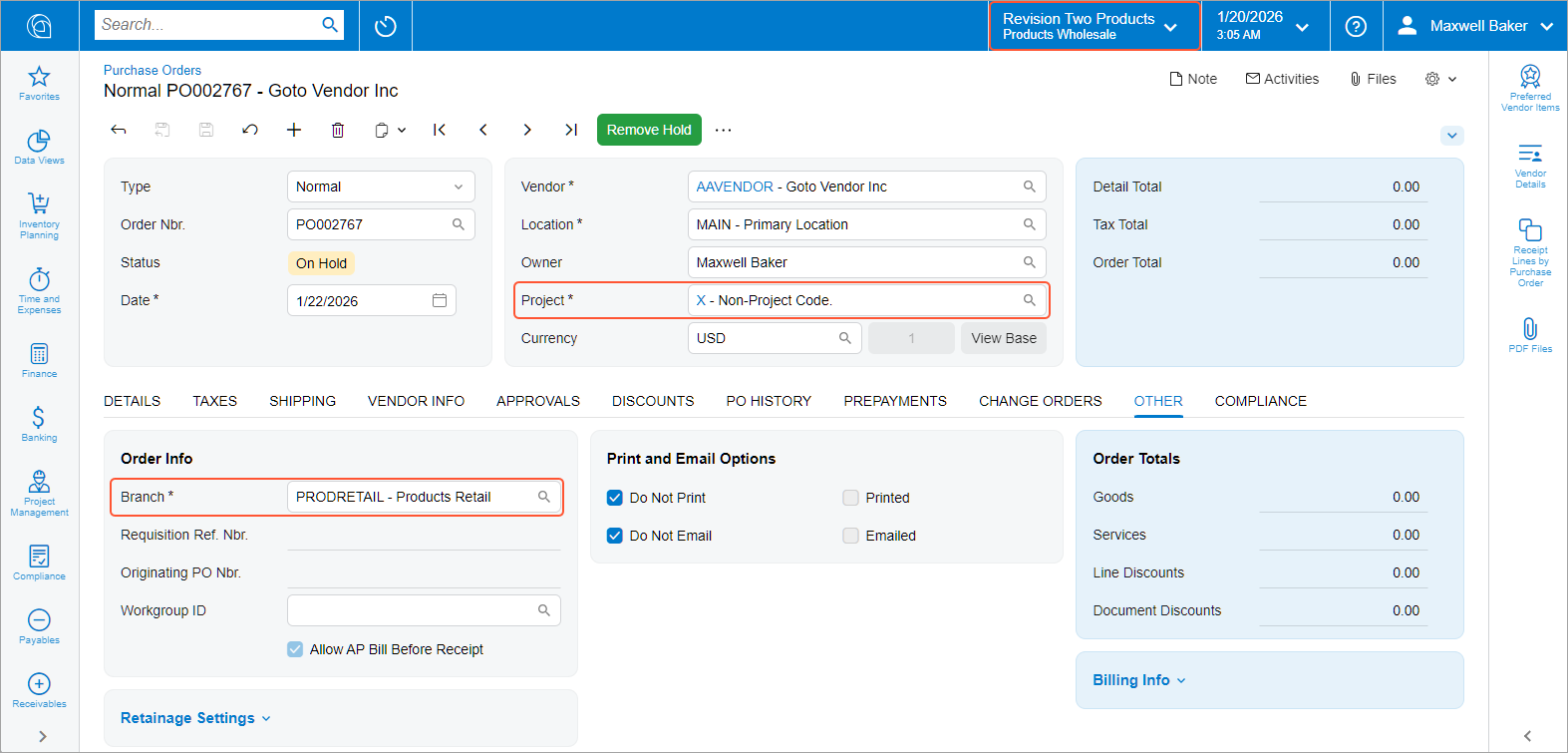Screen dimensions: 1568x753
Task: Open Compliance workspace in sidebar
Action: 39,564
